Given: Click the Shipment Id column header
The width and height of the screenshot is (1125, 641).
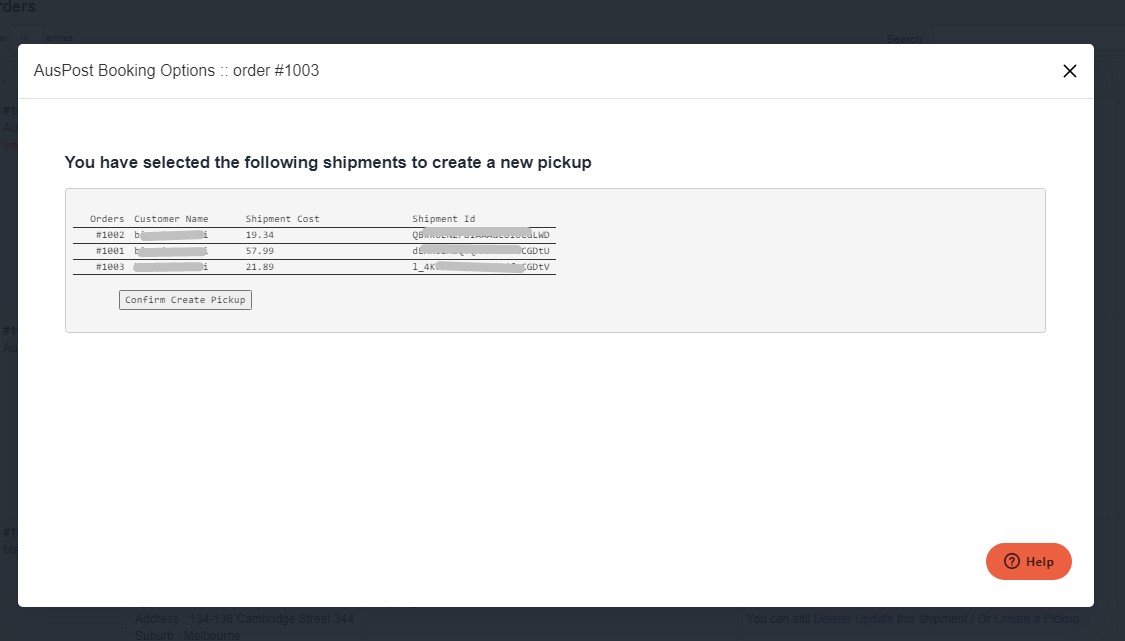Looking at the screenshot, I should pyautogui.click(x=443, y=219).
